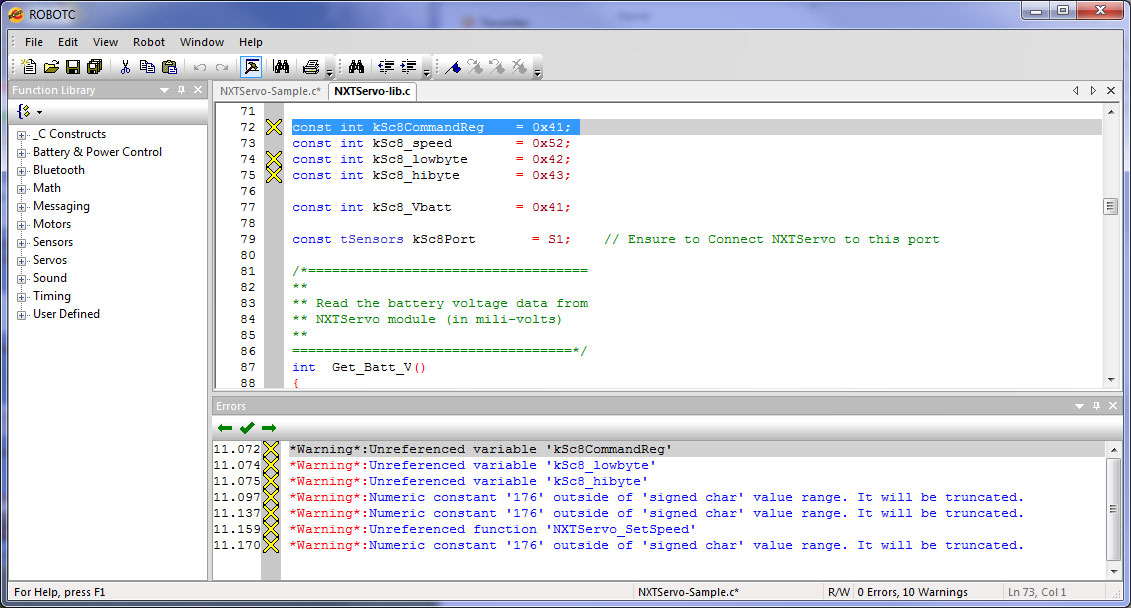Click the green checkmark in the Errors panel
The height and width of the screenshot is (608, 1131).
pos(247,428)
